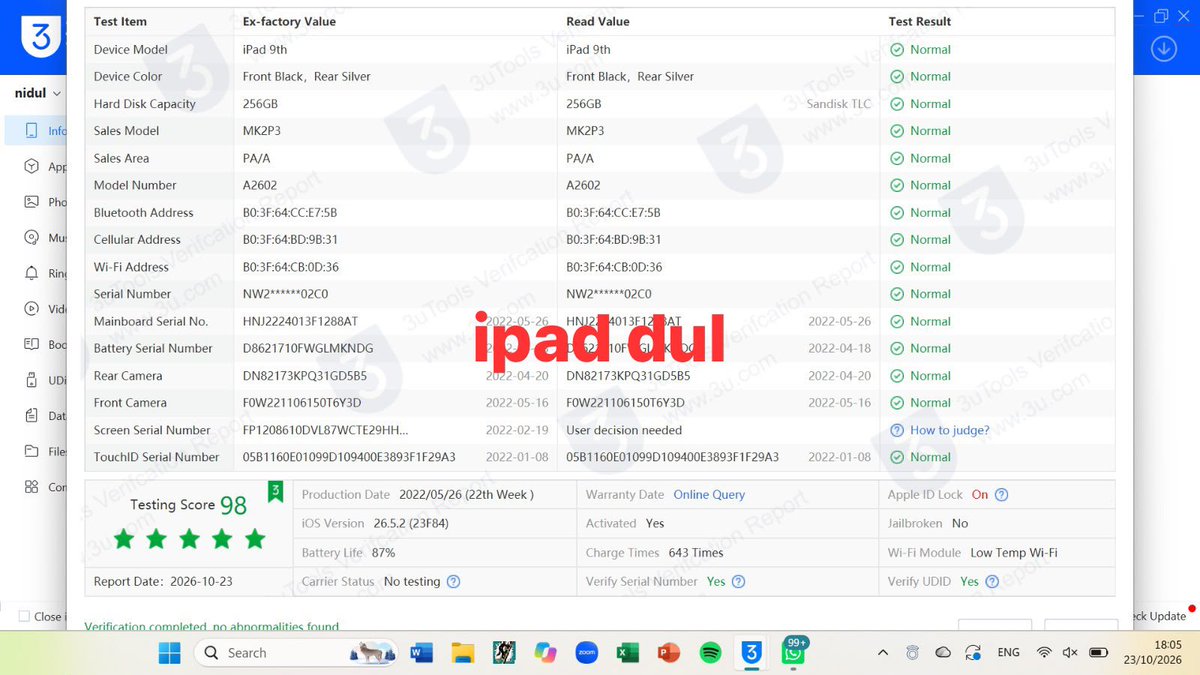Open the How to judge? link

click(950, 430)
